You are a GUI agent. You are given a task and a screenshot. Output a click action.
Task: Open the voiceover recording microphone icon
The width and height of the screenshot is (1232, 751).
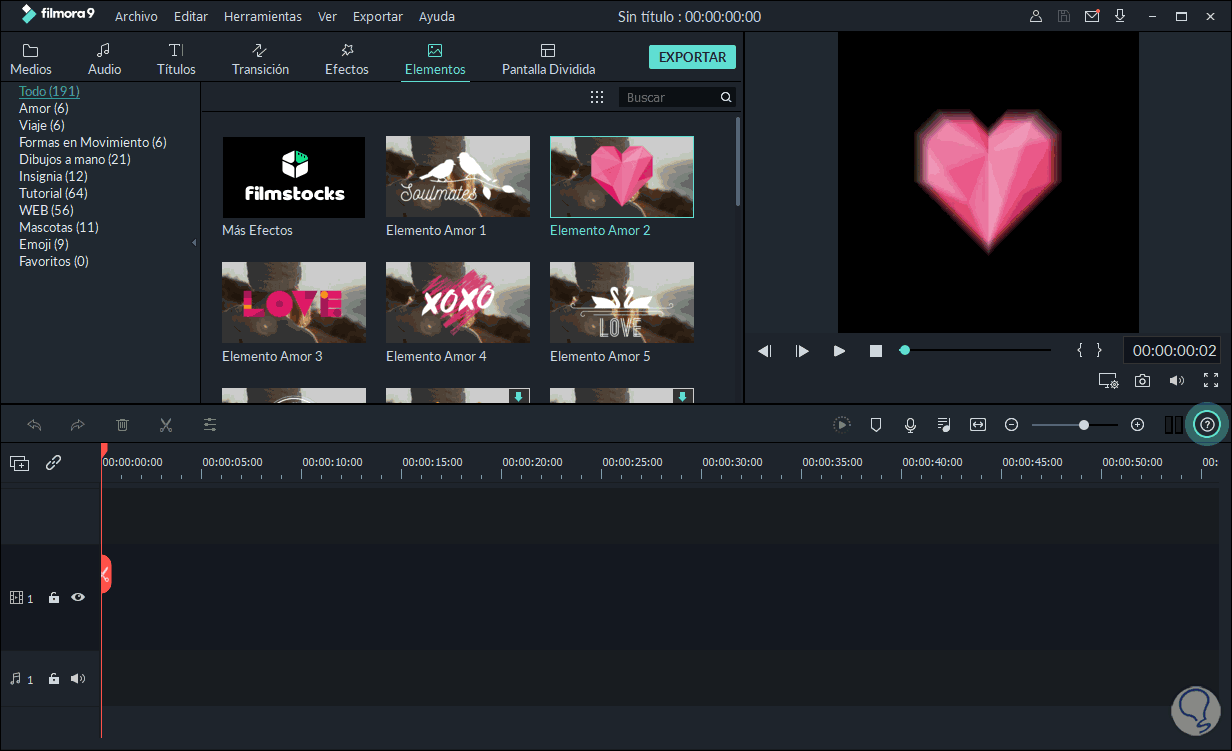(x=910, y=424)
